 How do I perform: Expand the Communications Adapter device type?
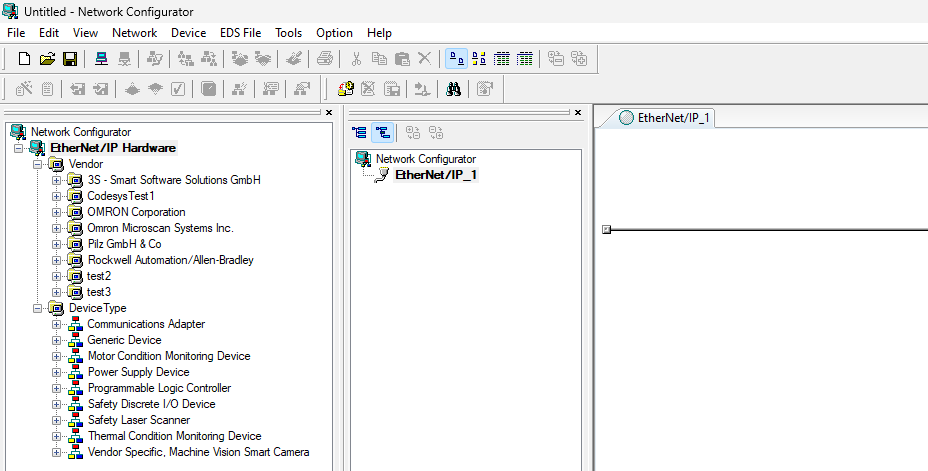[56, 324]
